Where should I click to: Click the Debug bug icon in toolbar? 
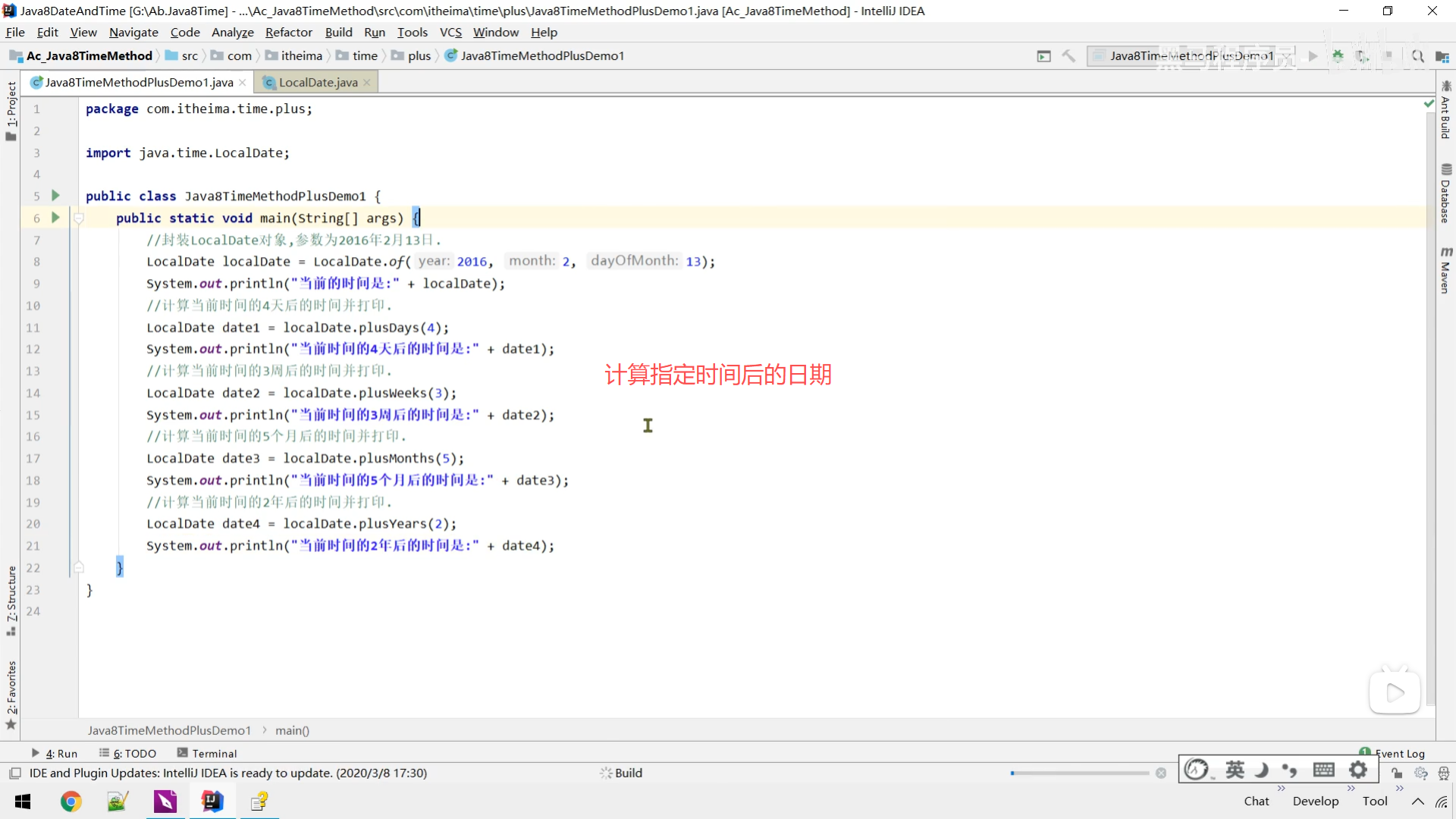[1338, 56]
